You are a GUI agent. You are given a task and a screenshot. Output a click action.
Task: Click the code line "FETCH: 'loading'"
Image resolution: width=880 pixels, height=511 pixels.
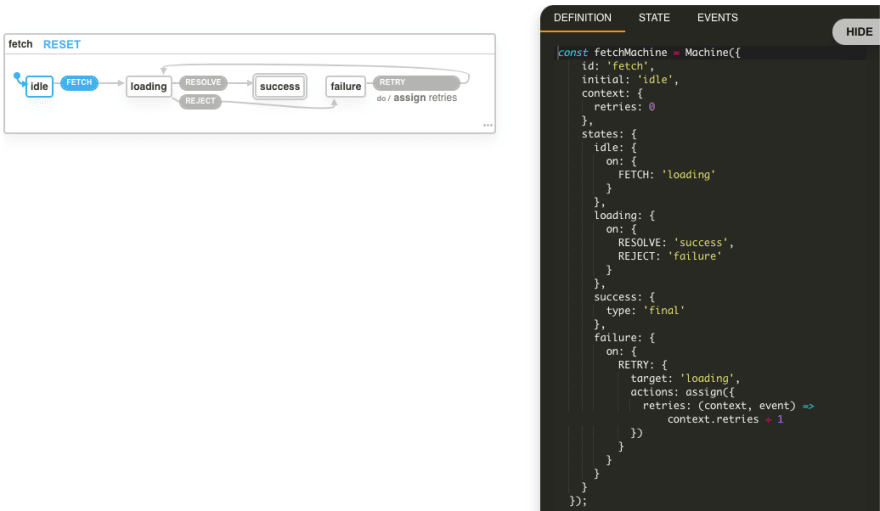(667, 174)
